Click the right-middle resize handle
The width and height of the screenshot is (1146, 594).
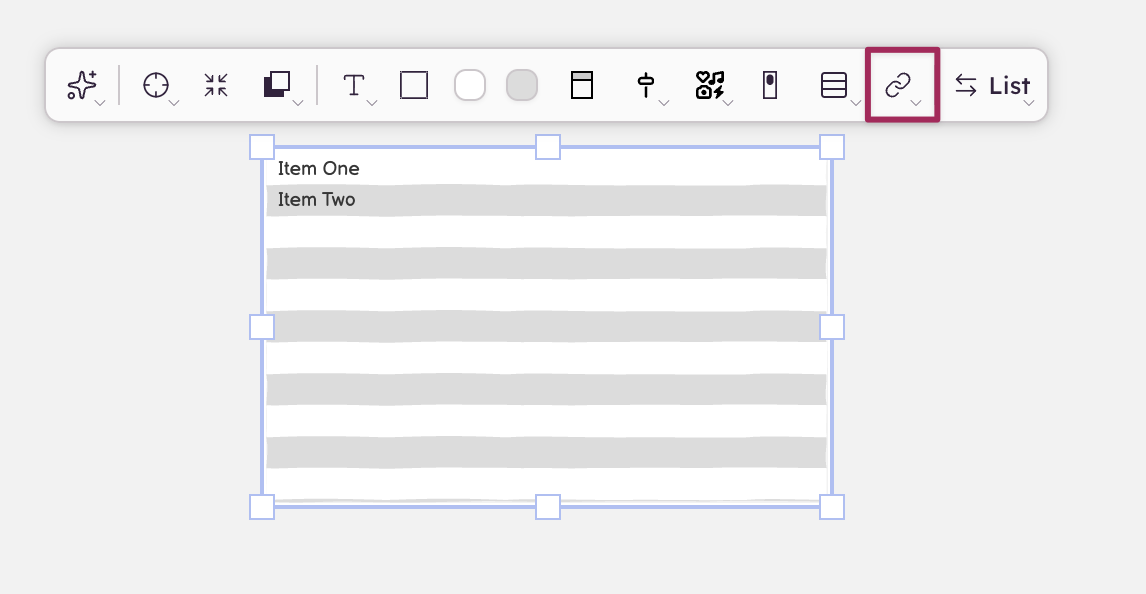[832, 327]
